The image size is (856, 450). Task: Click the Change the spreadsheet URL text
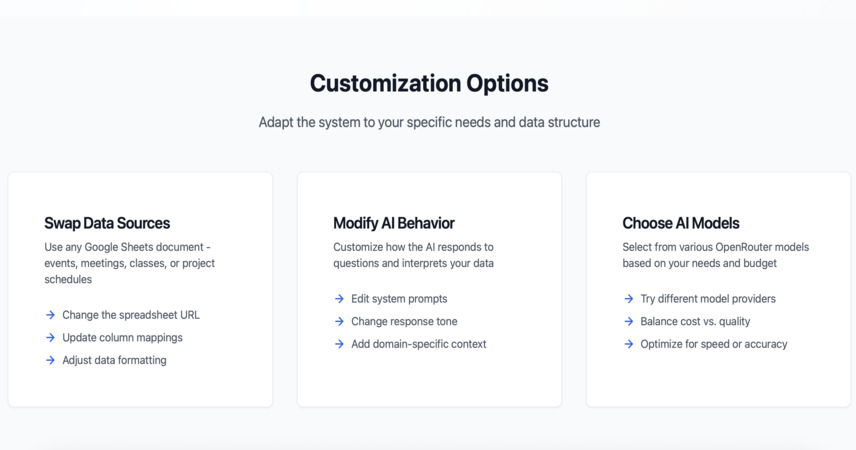click(x=131, y=315)
